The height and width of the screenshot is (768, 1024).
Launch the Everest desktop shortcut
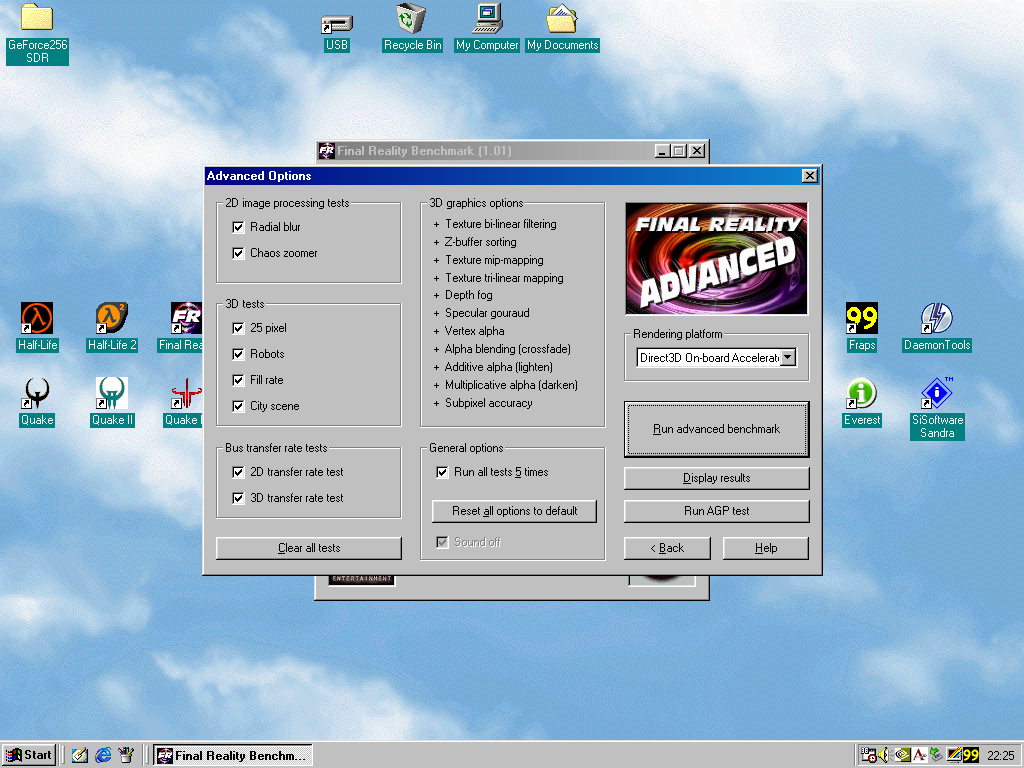(861, 395)
